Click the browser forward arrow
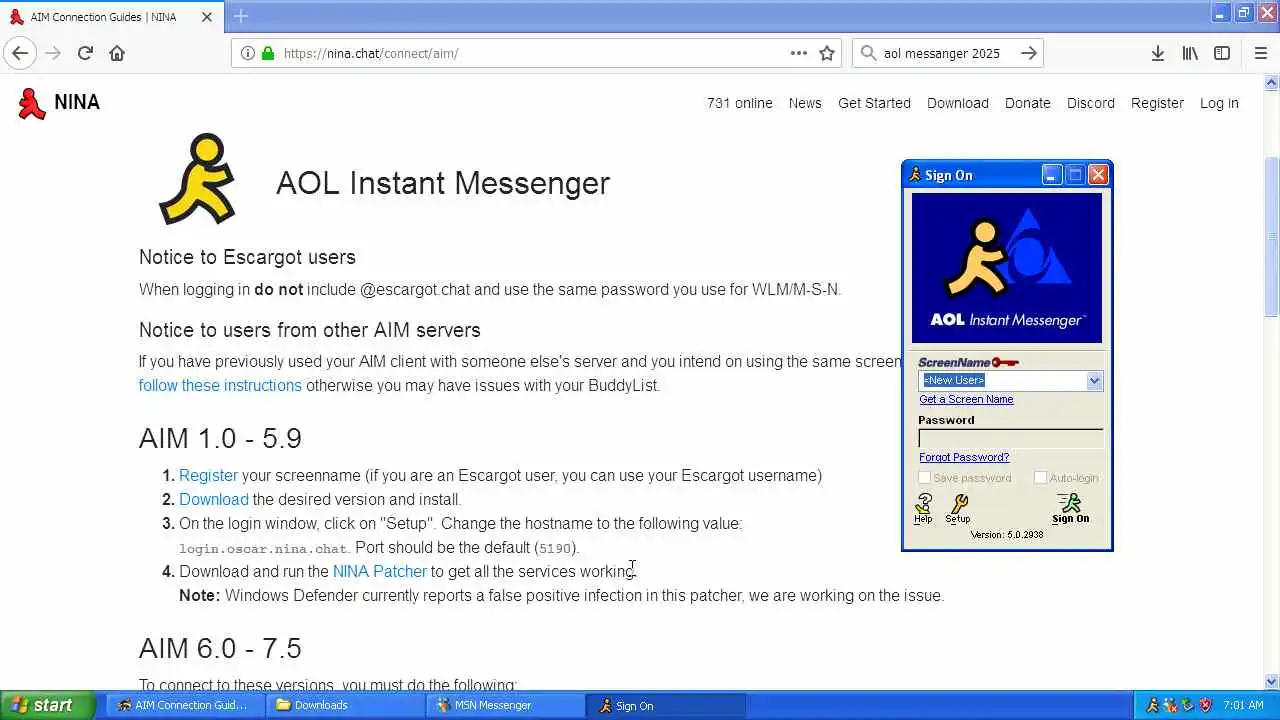The image size is (1280, 720). click(x=53, y=53)
